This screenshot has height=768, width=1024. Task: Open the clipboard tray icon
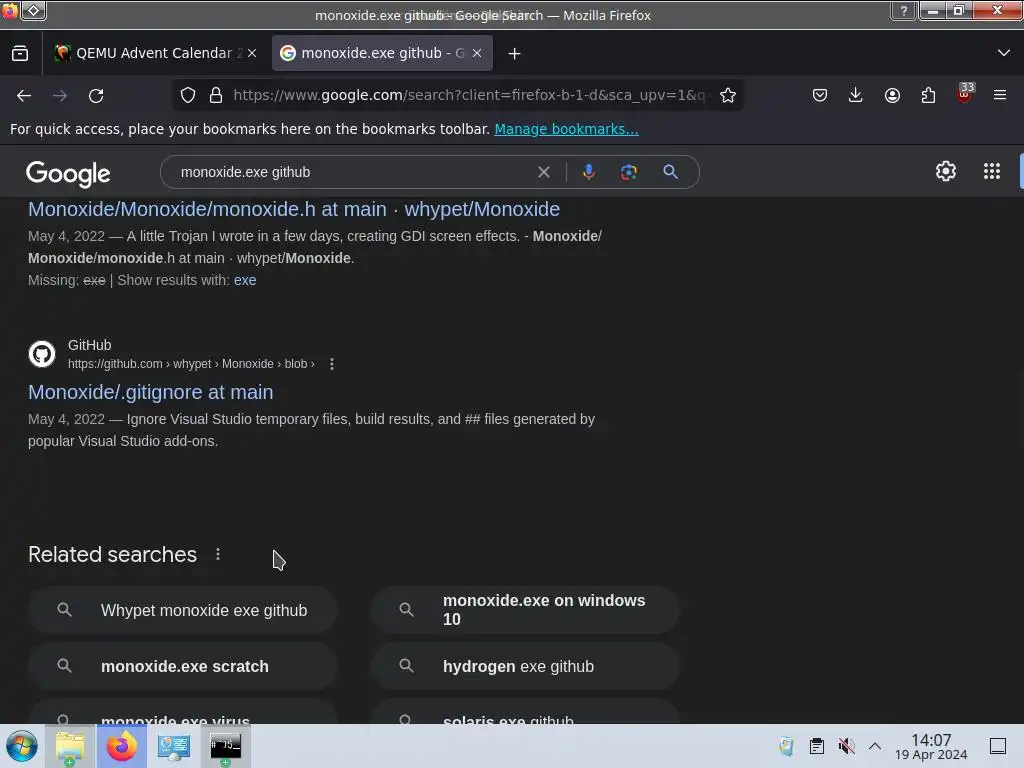(816, 746)
